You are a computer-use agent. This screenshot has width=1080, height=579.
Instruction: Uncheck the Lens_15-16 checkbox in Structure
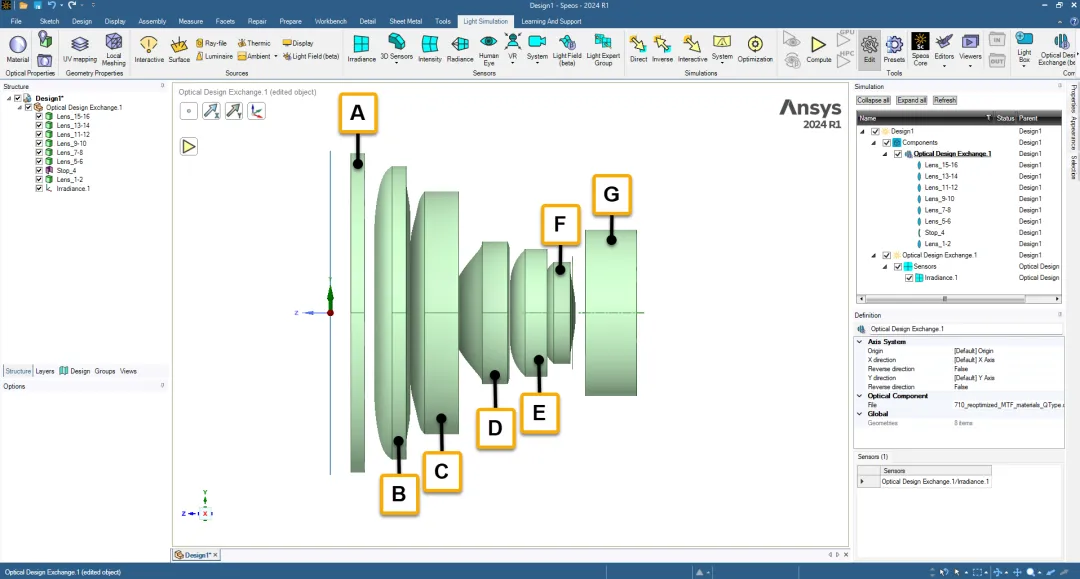point(39,116)
